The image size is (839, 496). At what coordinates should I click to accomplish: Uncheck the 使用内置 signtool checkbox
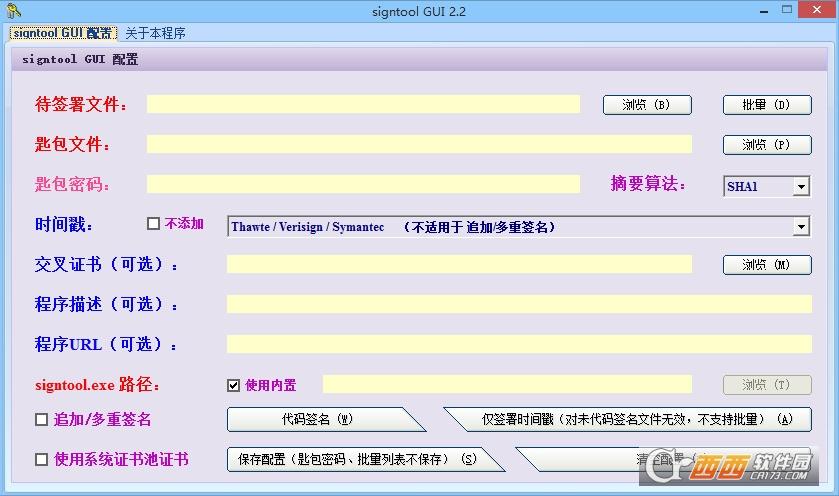[233, 385]
